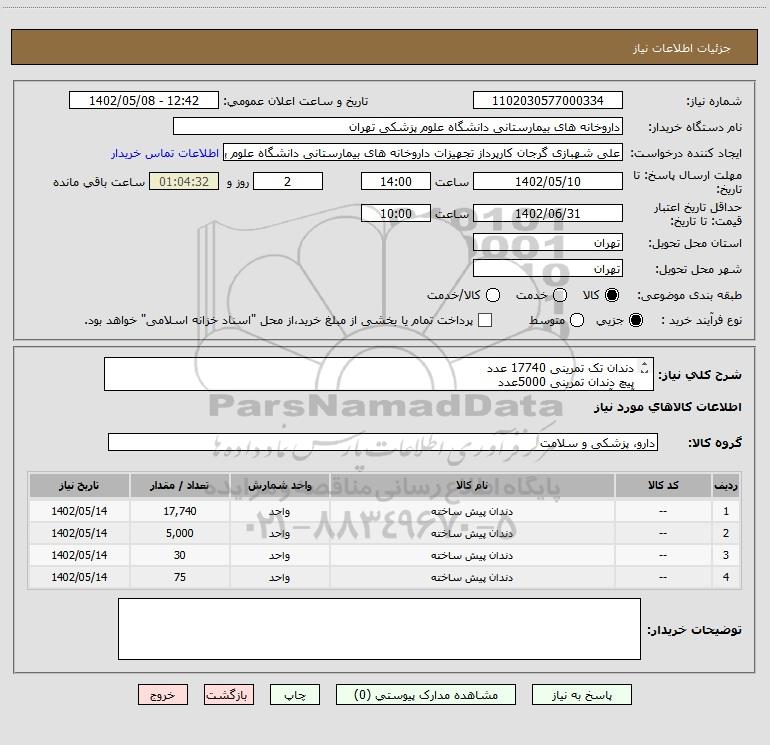The height and width of the screenshot is (745, 770).
Task: Open مشاهده مدارک پیوستی (0) button
Action: 426,695
